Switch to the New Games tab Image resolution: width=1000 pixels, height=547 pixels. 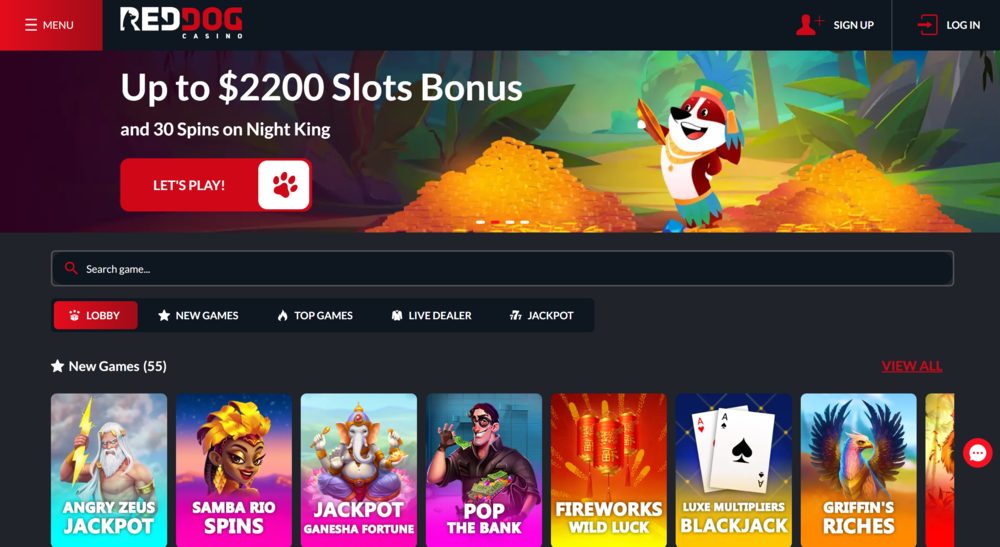tap(198, 315)
